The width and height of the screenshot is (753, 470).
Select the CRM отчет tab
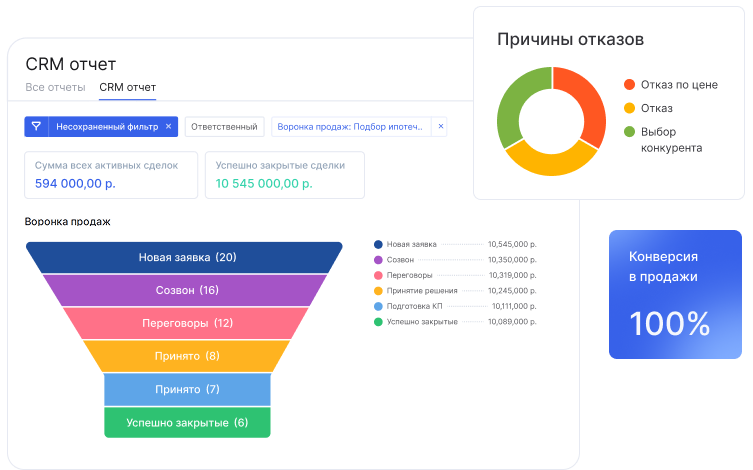(x=127, y=87)
